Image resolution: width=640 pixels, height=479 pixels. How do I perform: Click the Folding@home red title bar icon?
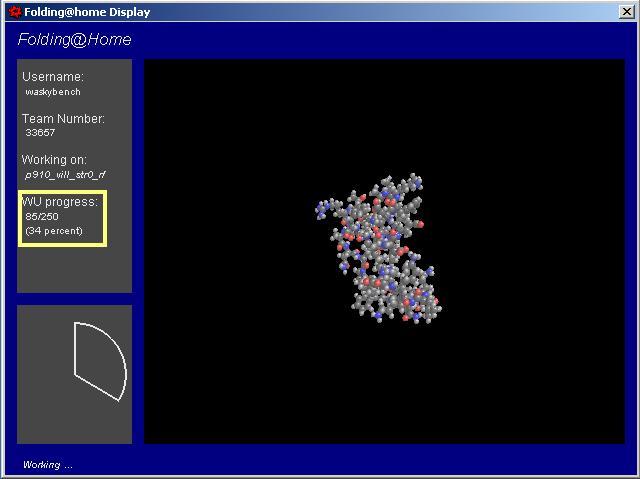click(15, 12)
